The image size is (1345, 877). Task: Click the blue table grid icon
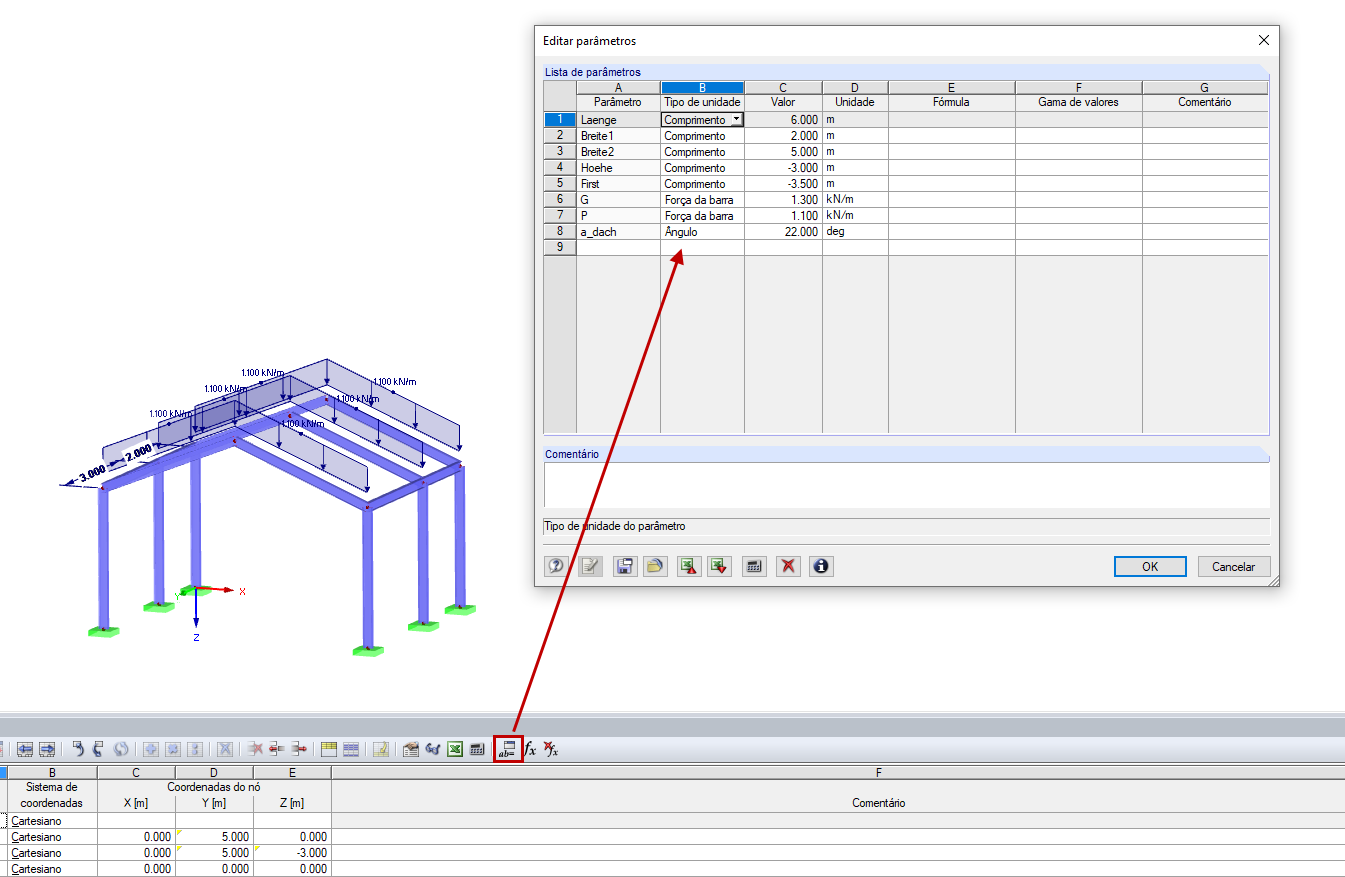point(351,748)
